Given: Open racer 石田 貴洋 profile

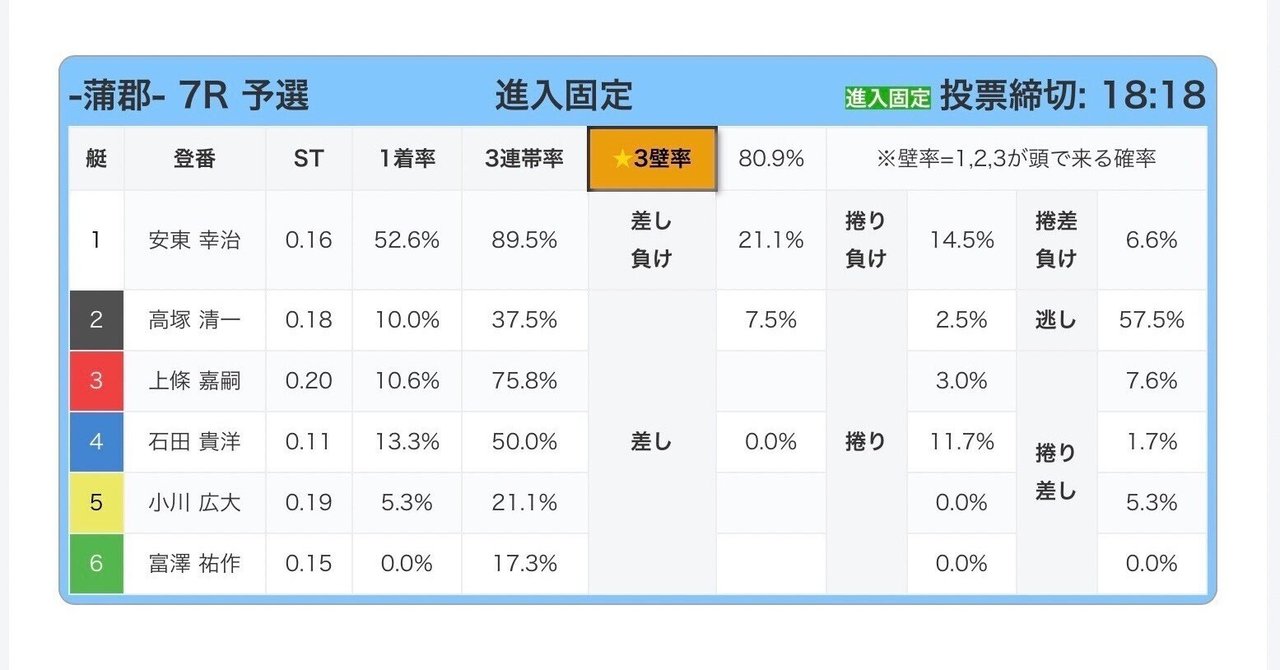Looking at the screenshot, I should pos(194,442).
